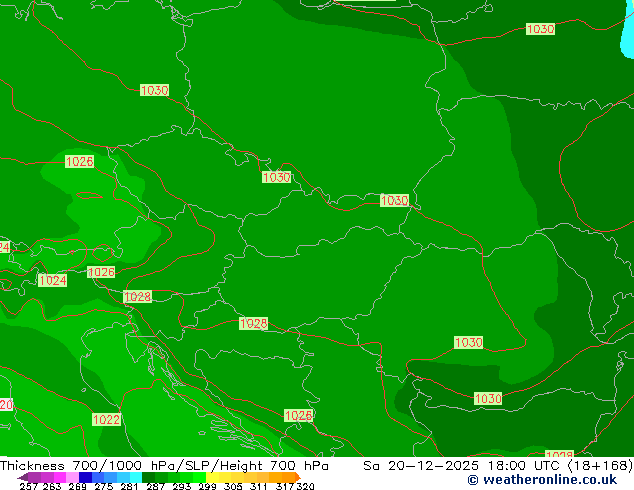Click the cyan patch on the map
634x490 pixels.
pyautogui.click(x=628, y=30)
